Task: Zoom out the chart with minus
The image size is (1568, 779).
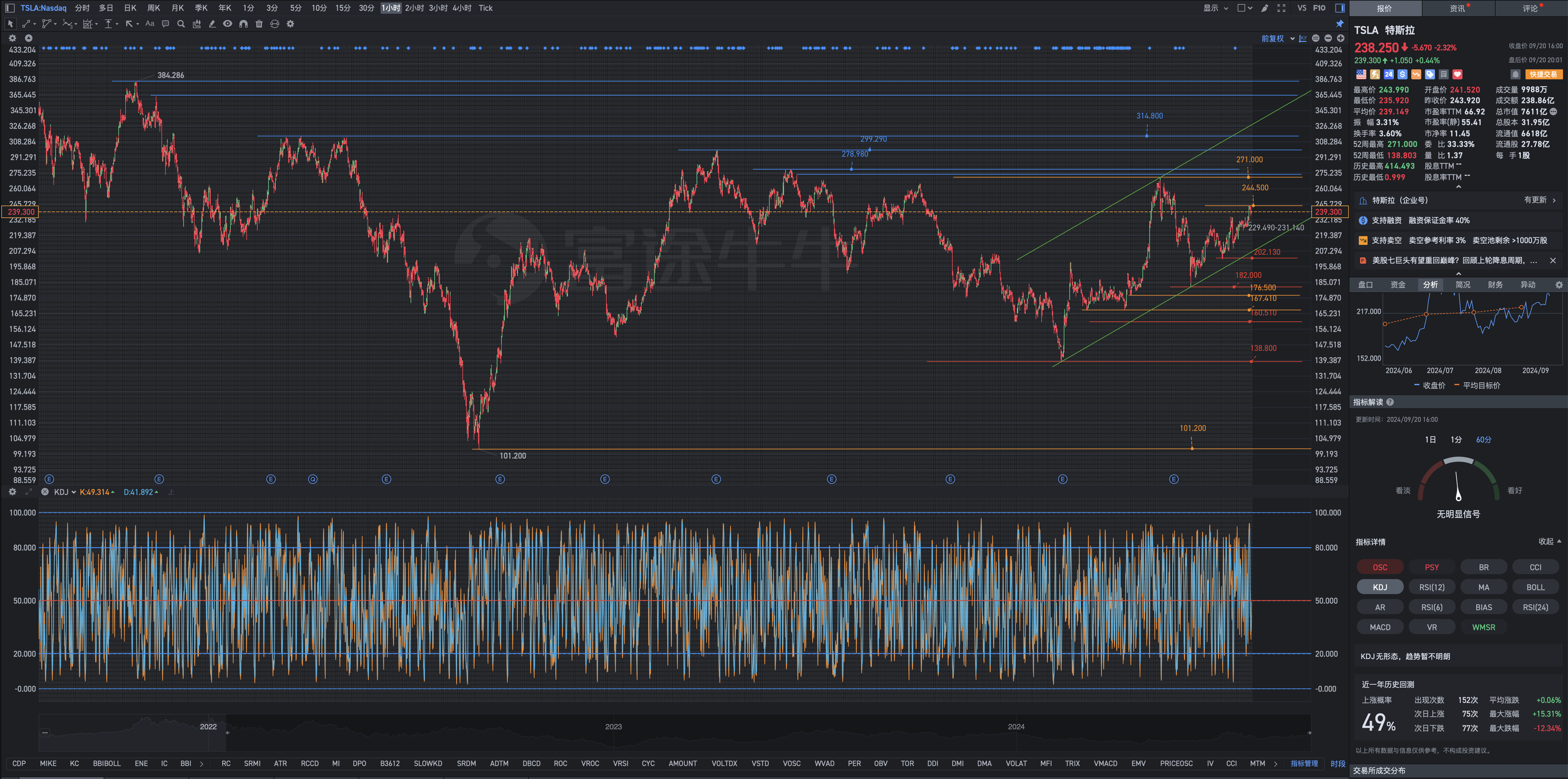Action: 1328,38
